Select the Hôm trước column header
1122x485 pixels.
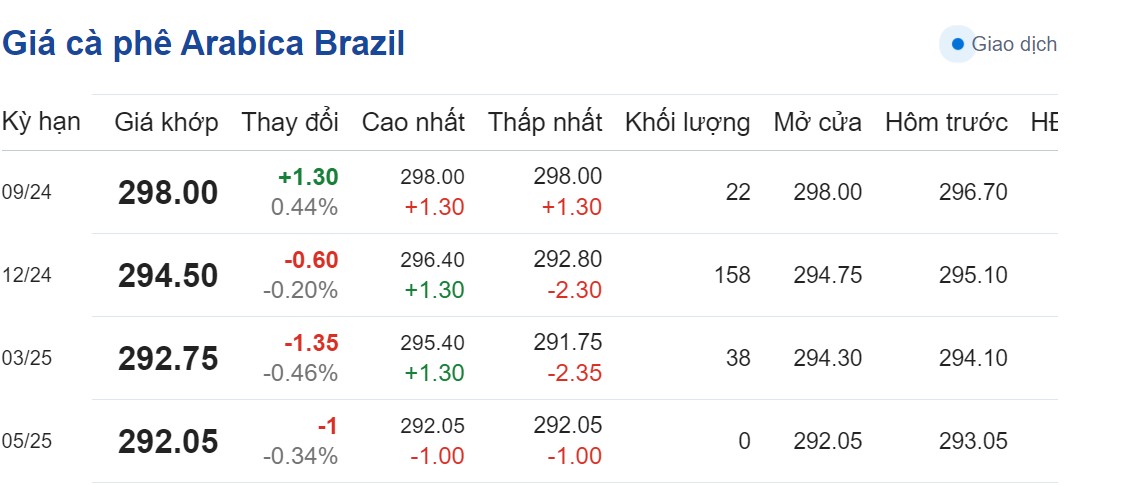pos(946,123)
